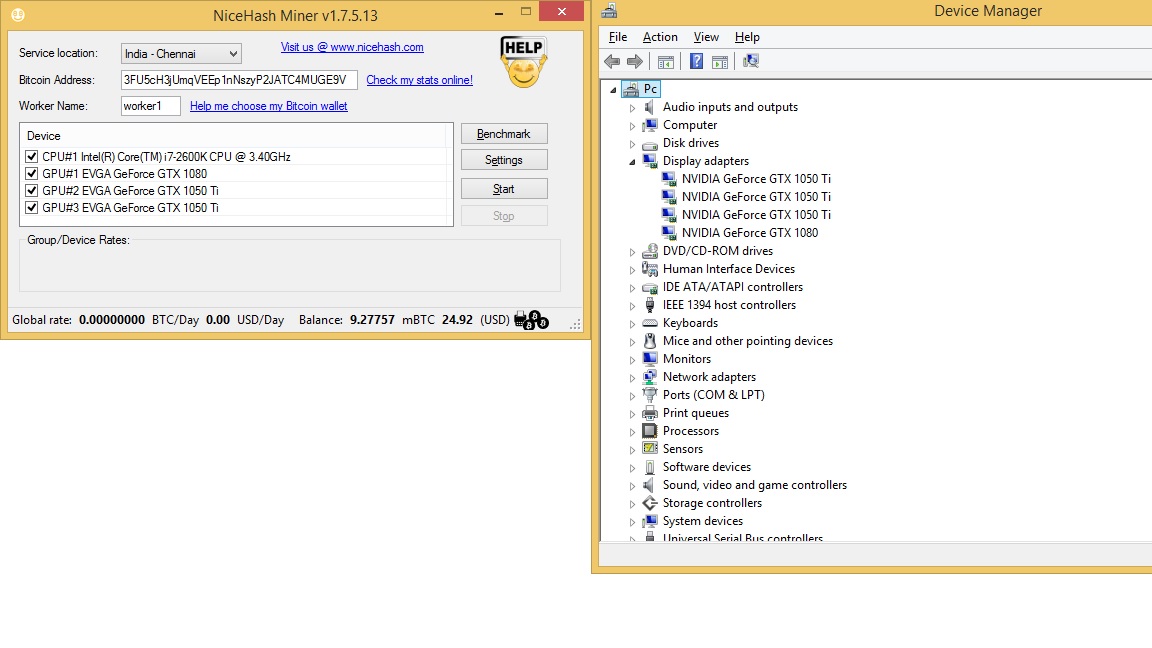The height and width of the screenshot is (648, 1152).
Task: Collapse the Pc root node
Action: 613,90
